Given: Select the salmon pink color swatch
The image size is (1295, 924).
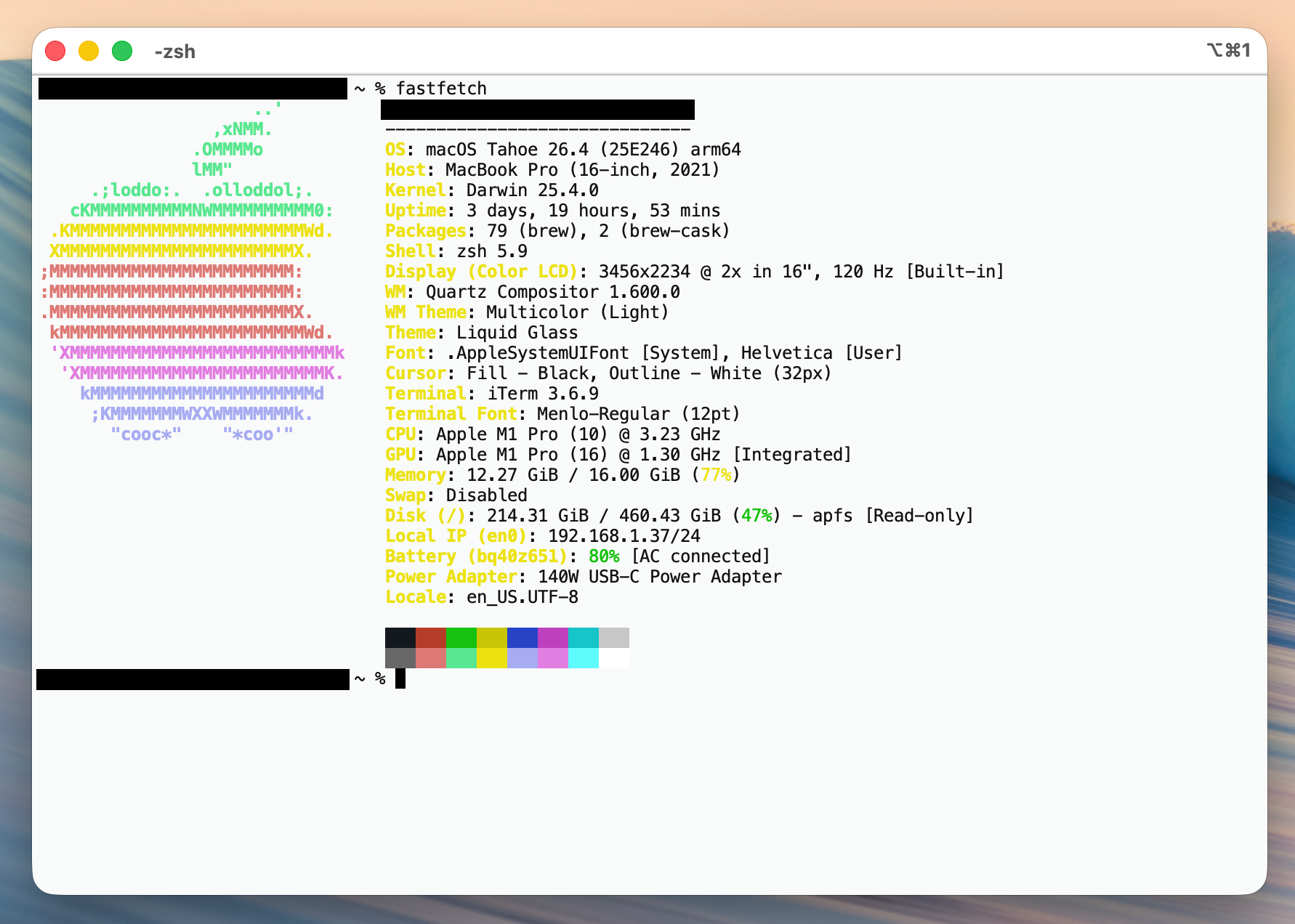Looking at the screenshot, I should click(431, 658).
